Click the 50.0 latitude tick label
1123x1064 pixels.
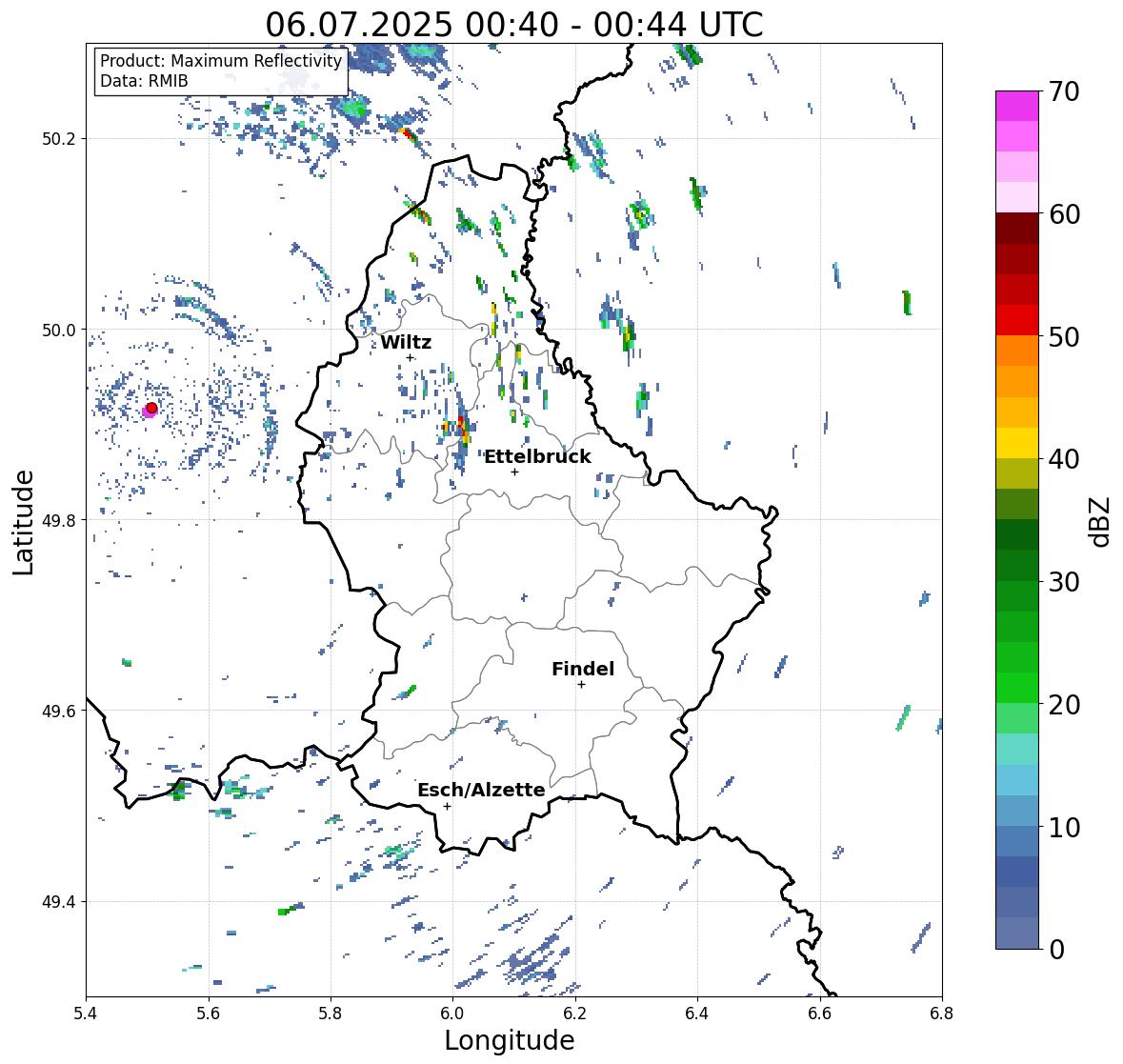pyautogui.click(x=59, y=331)
